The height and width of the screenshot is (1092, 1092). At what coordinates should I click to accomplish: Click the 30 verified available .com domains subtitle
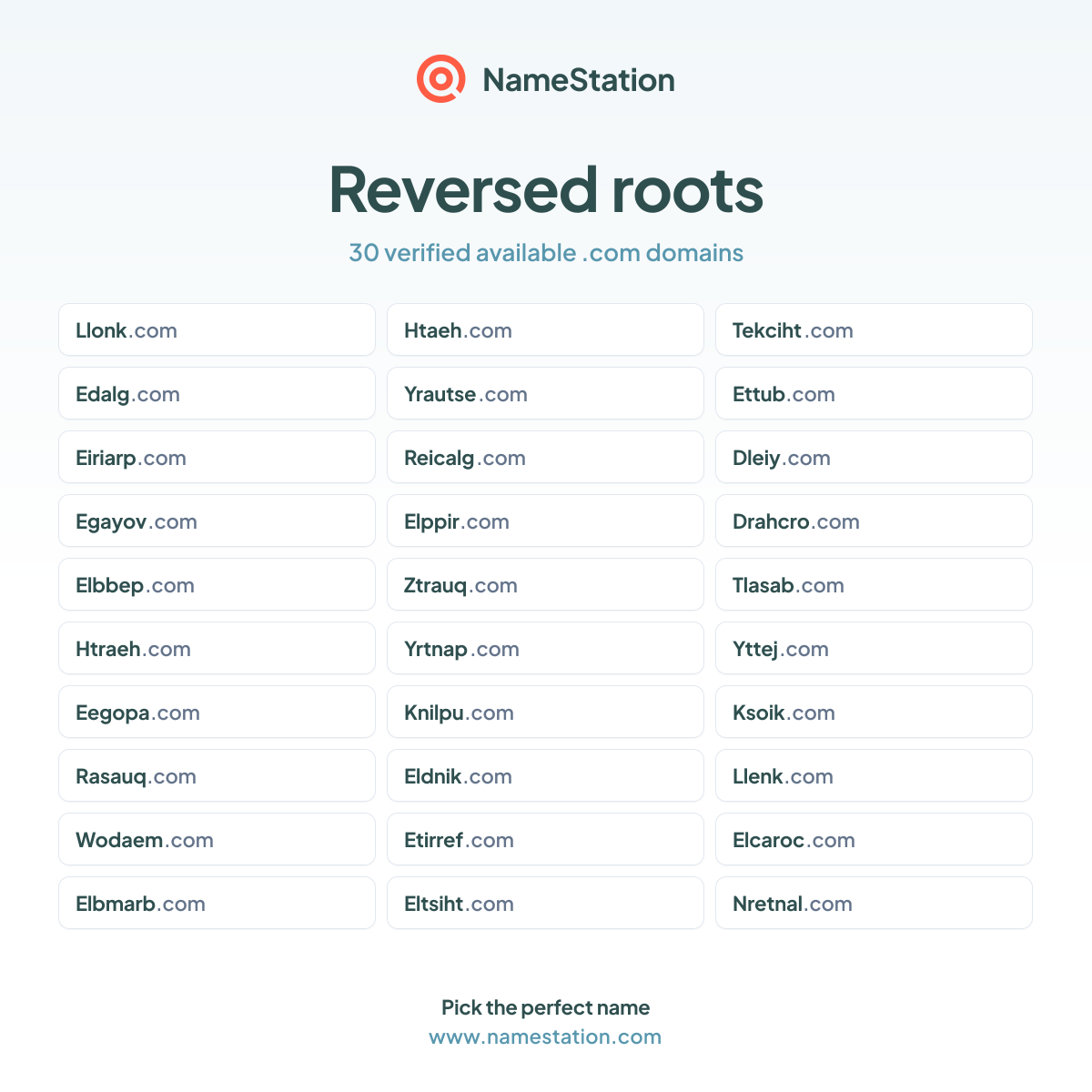point(546,252)
